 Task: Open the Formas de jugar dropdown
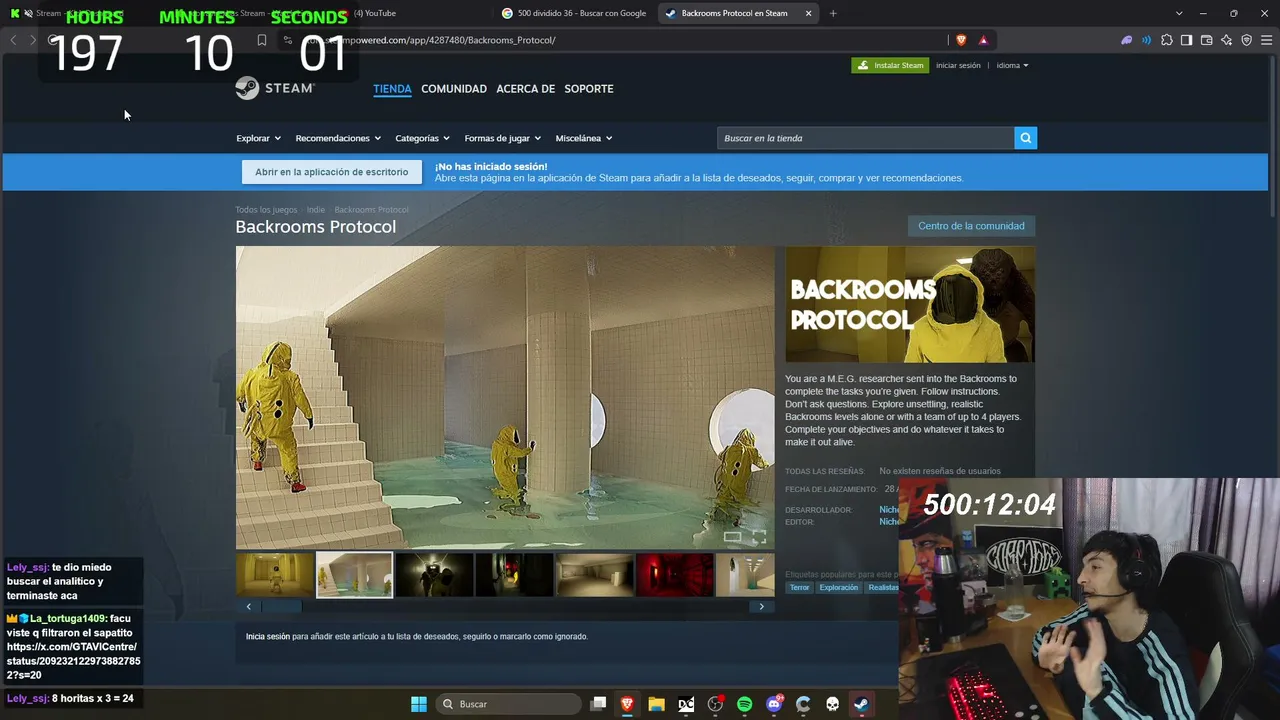click(x=502, y=138)
